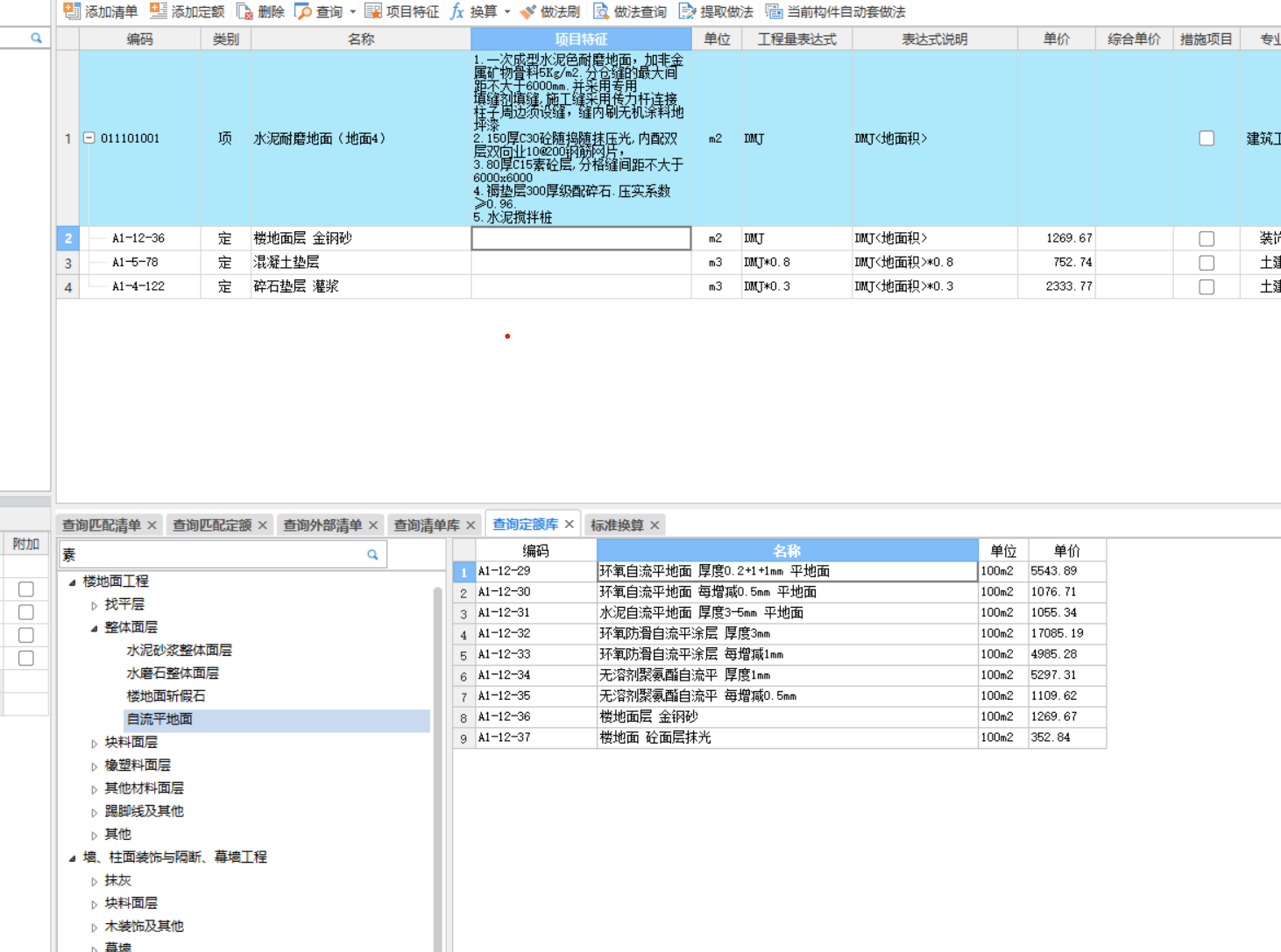Toggle 措施项目 checkbox for A1-5-78 row
Viewport: 1281px width, 952px height.
coord(1207,263)
